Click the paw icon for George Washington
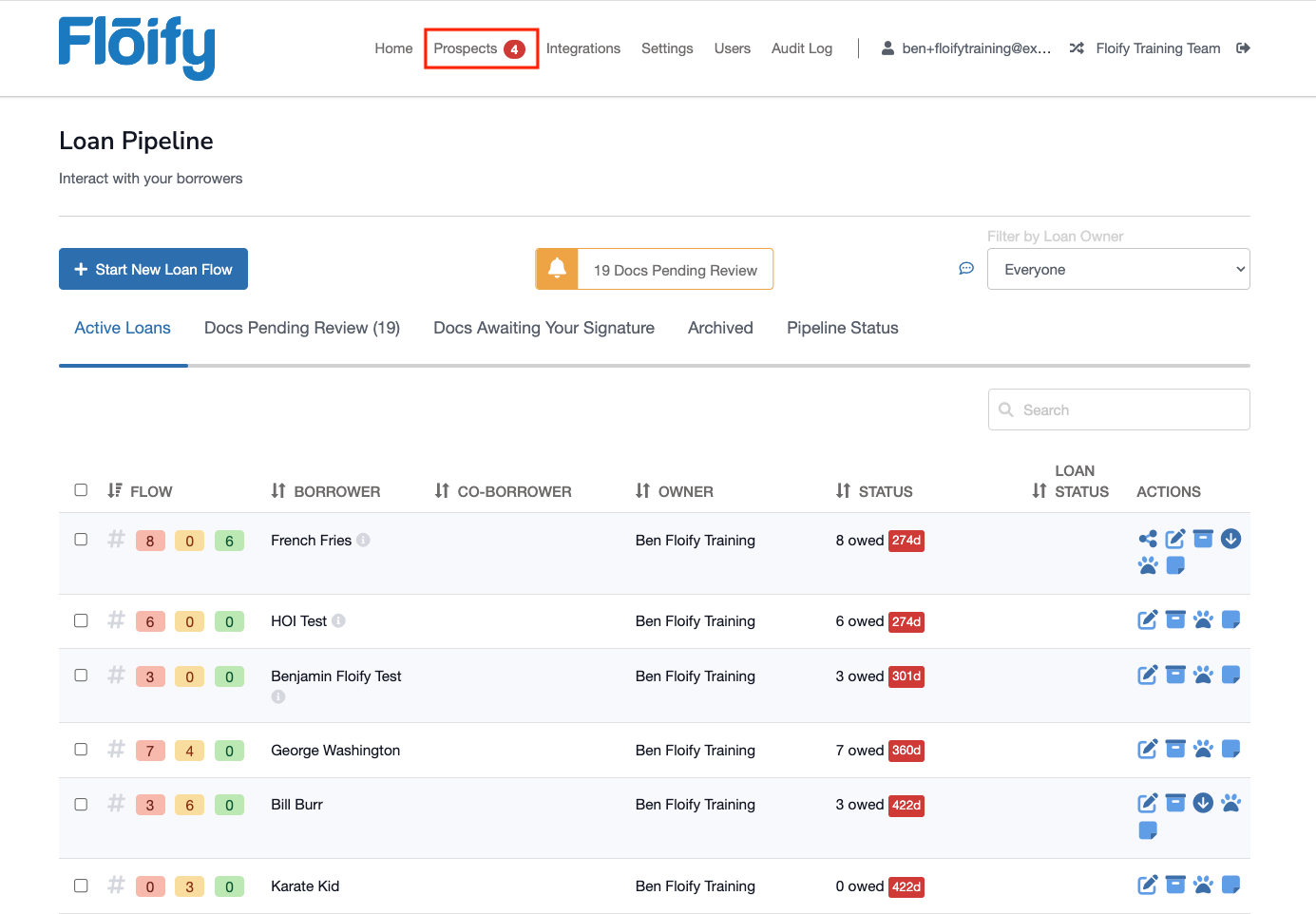1316x914 pixels. (x=1203, y=750)
